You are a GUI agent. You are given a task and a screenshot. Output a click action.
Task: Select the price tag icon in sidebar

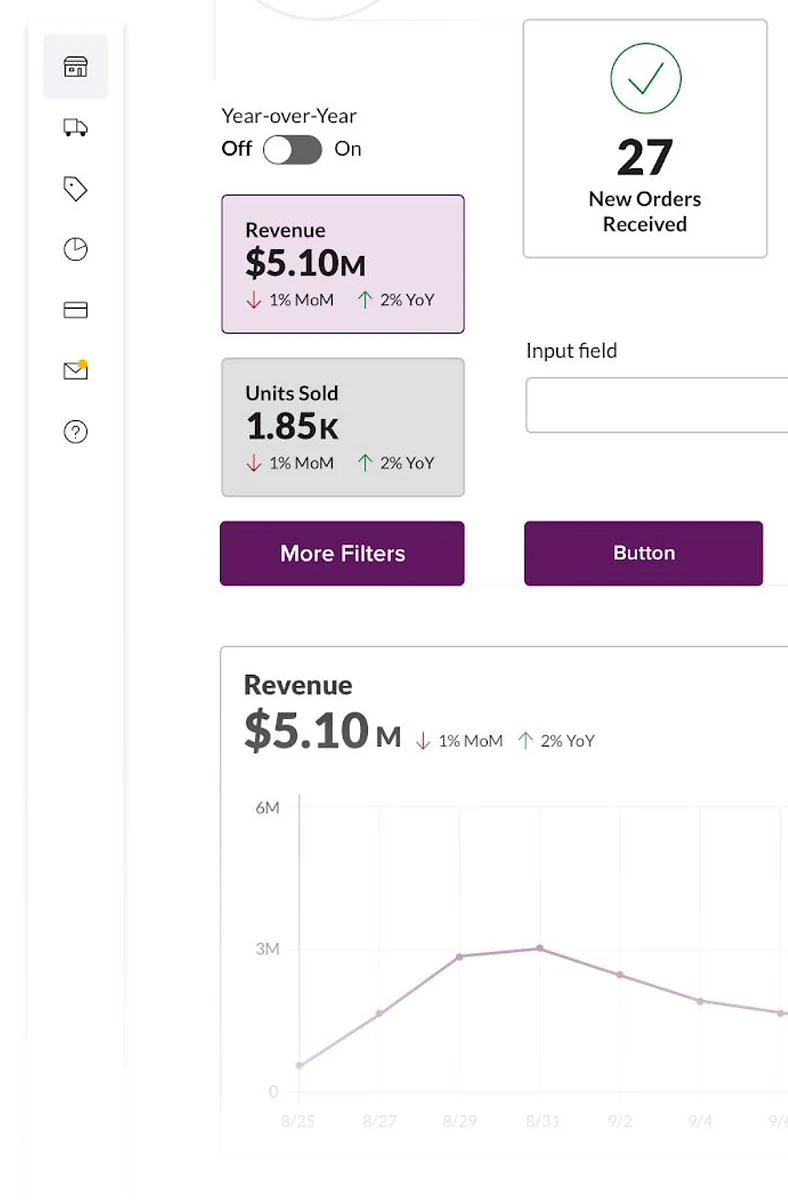(x=76, y=189)
